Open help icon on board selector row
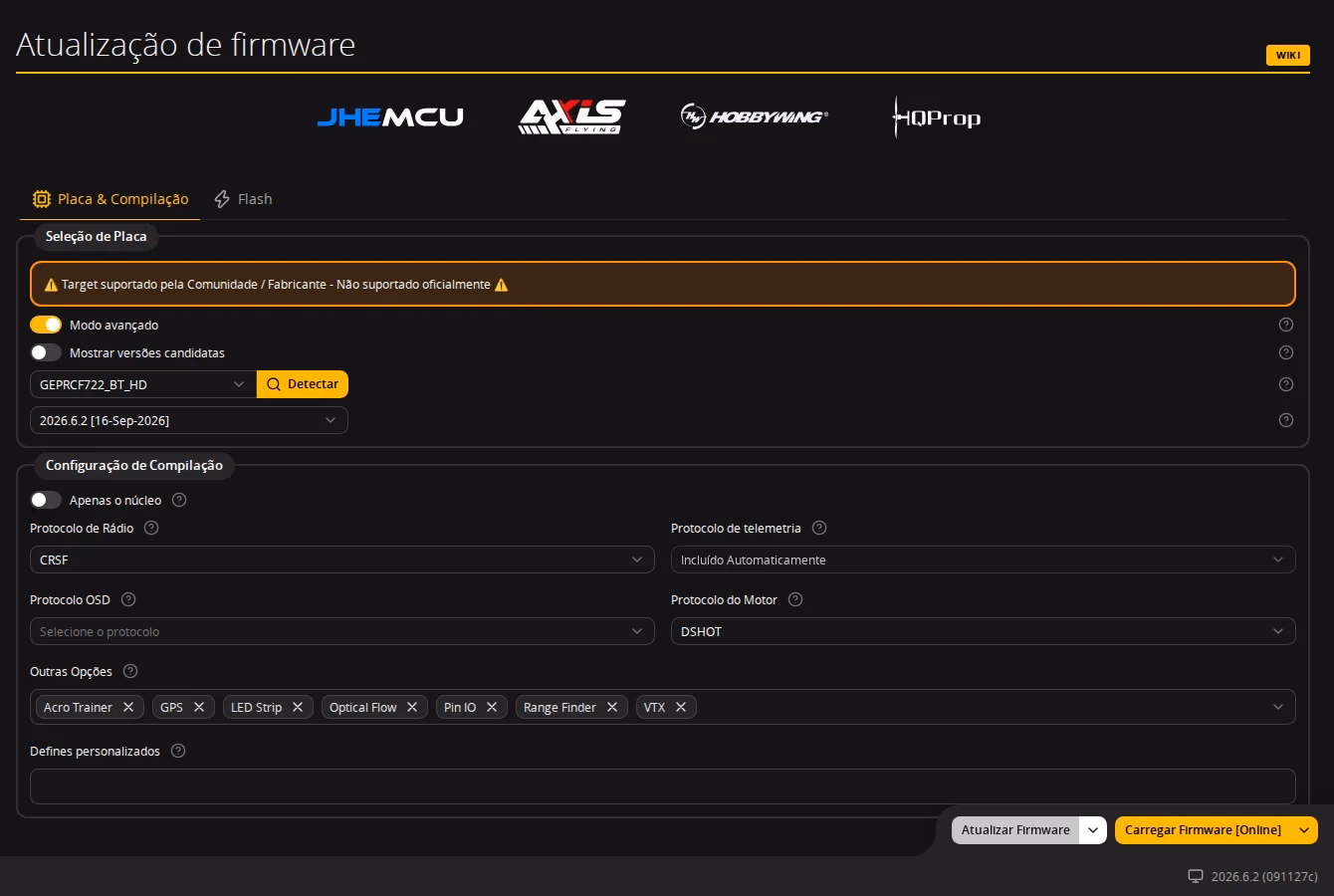Screen dimensions: 1334x896 point(1286,384)
